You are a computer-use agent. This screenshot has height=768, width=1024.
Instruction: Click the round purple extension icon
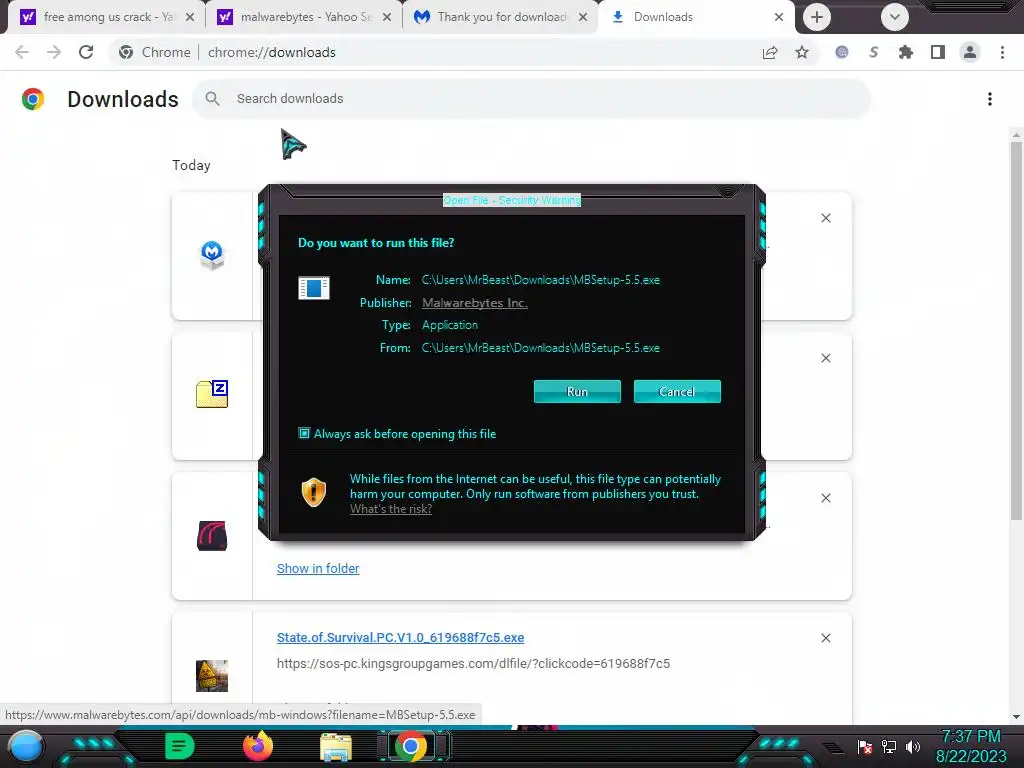point(842,52)
